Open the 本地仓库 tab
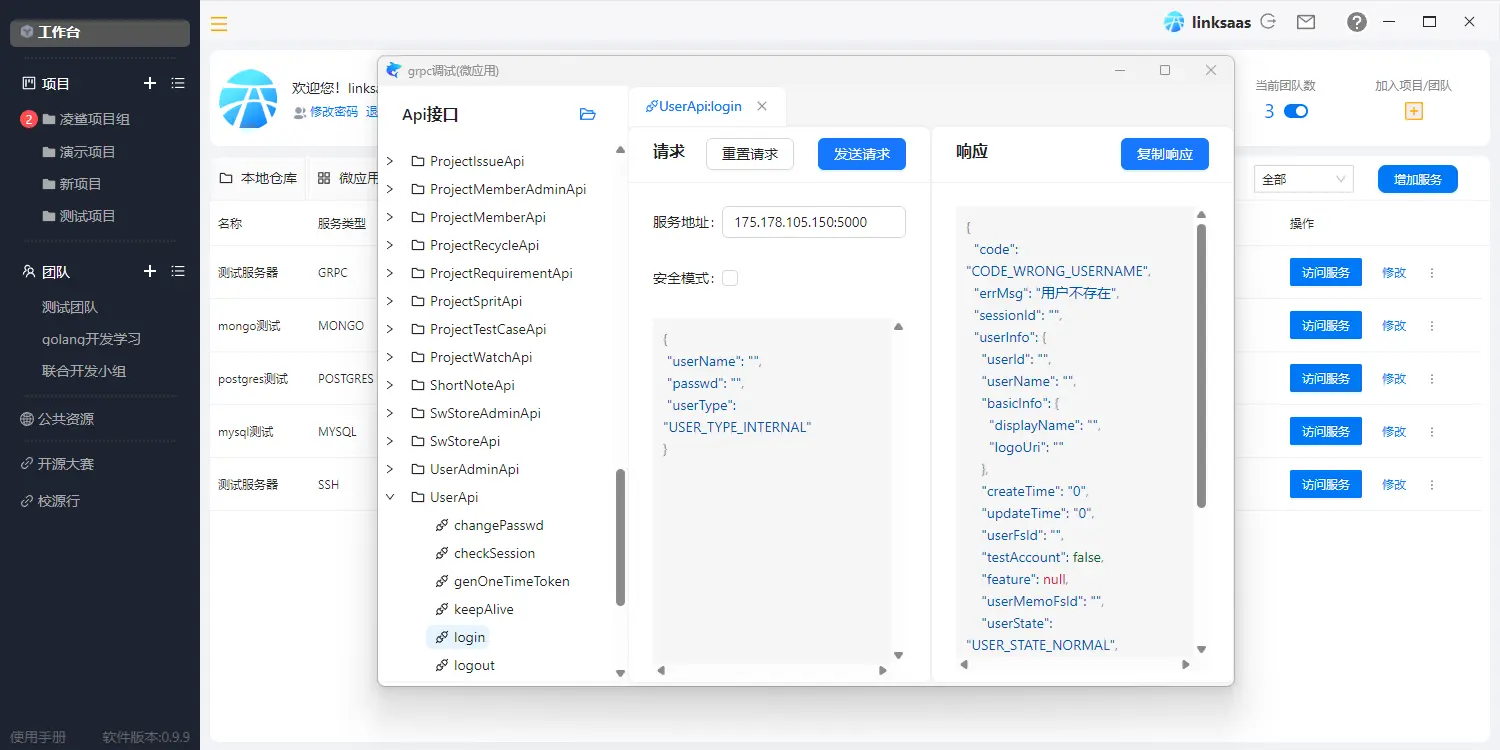This screenshot has height=750, width=1500. click(259, 178)
